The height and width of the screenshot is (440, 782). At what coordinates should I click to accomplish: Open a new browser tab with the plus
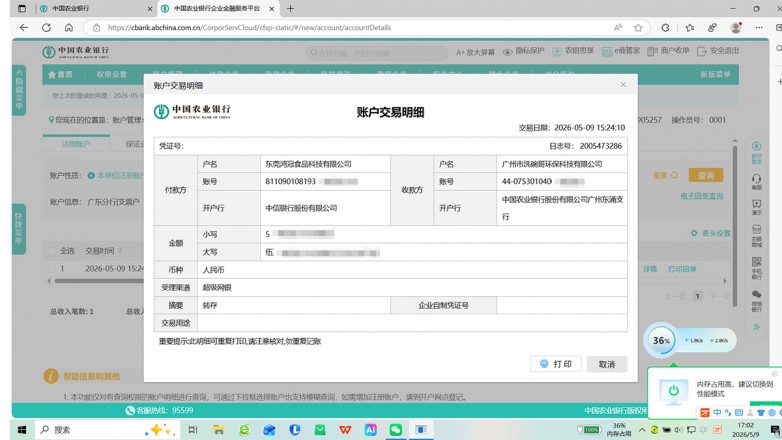pos(290,8)
